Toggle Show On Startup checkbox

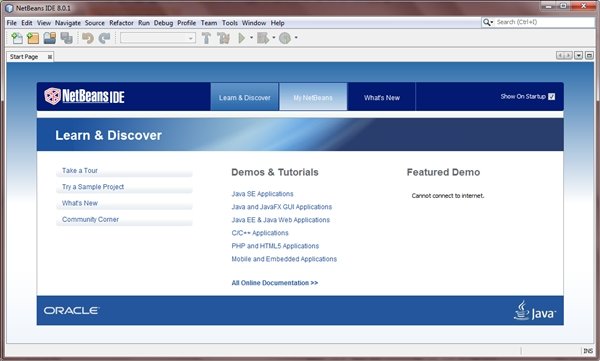551,96
